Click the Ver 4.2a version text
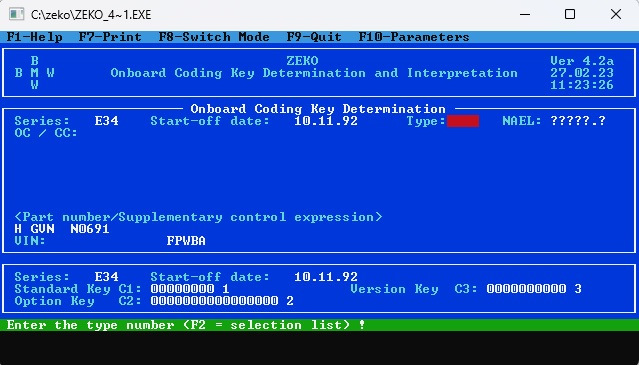This screenshot has width=639, height=365. click(582, 61)
